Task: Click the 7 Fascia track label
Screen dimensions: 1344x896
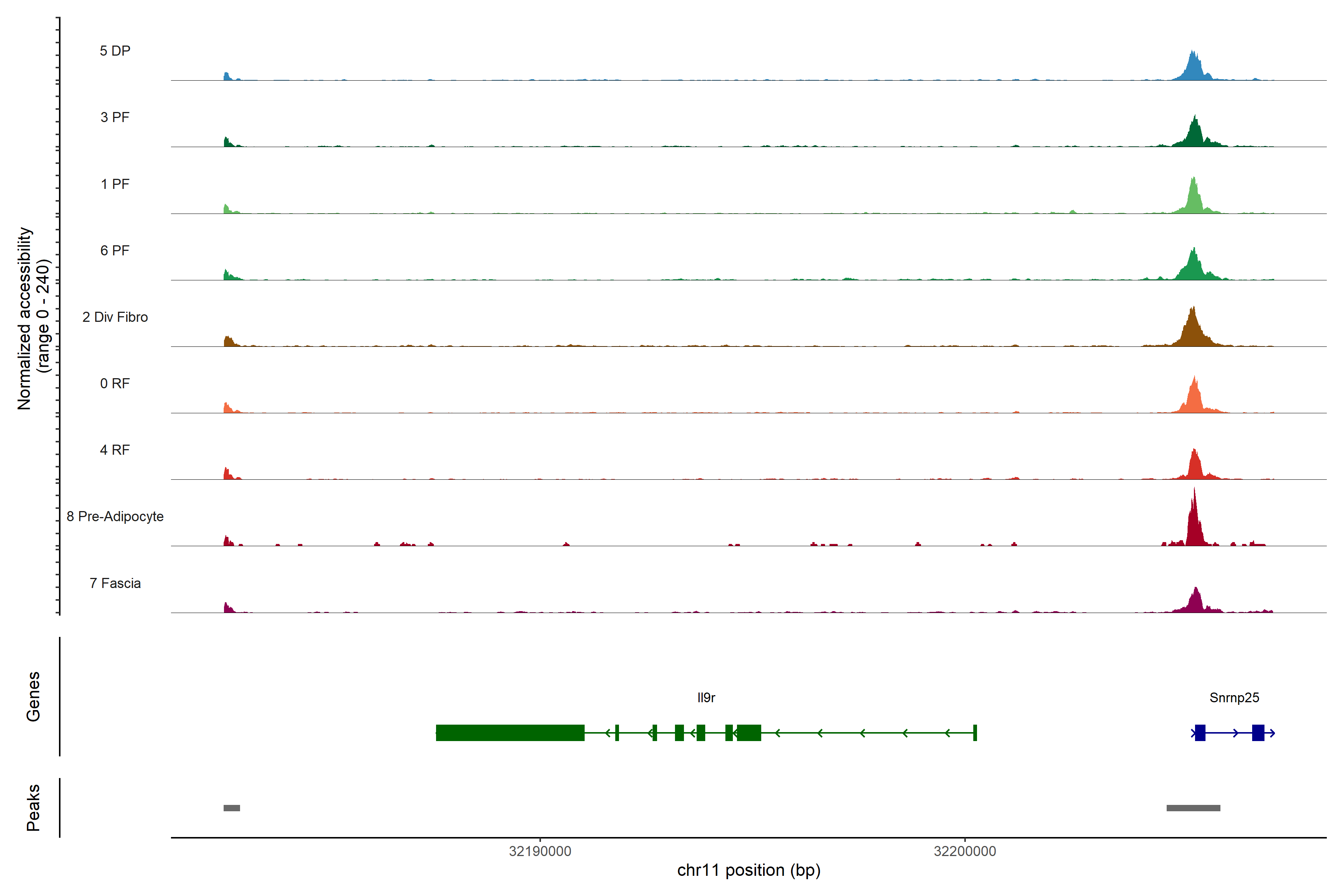Action: (x=115, y=584)
